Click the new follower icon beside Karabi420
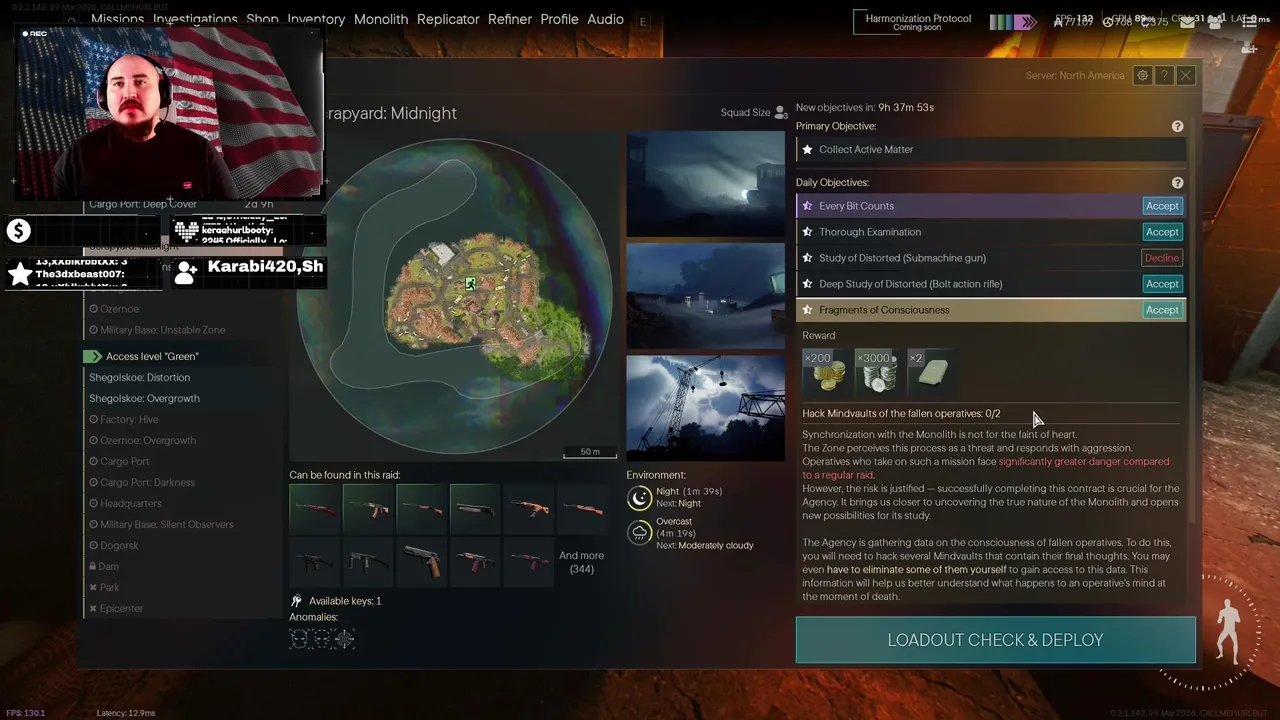This screenshot has width=1280, height=720. click(186, 272)
